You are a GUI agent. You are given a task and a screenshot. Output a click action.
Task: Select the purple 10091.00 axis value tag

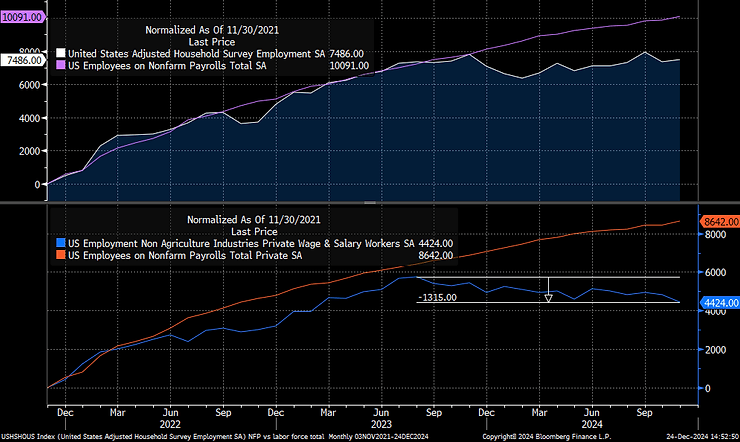point(23,17)
